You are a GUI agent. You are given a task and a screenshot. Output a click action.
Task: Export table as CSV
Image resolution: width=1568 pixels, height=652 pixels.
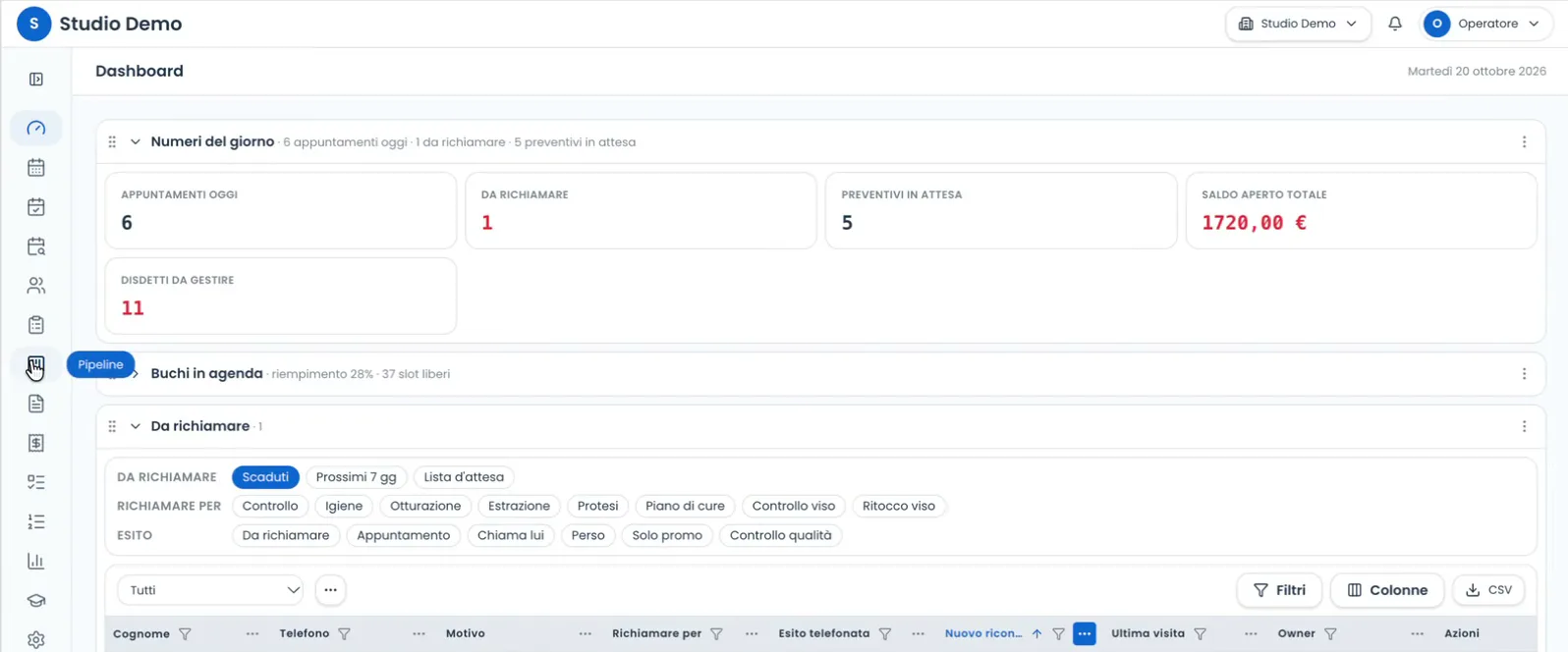click(x=1488, y=590)
